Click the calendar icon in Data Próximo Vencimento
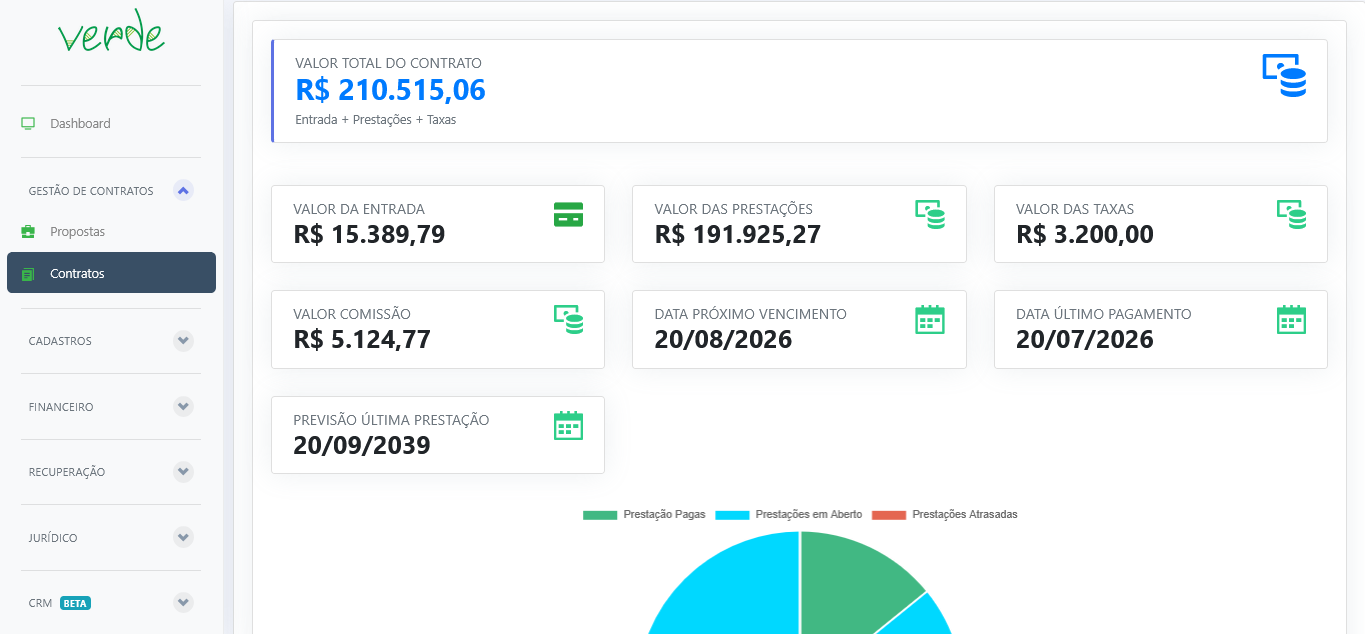Image resolution: width=1365 pixels, height=634 pixels. pos(930,319)
